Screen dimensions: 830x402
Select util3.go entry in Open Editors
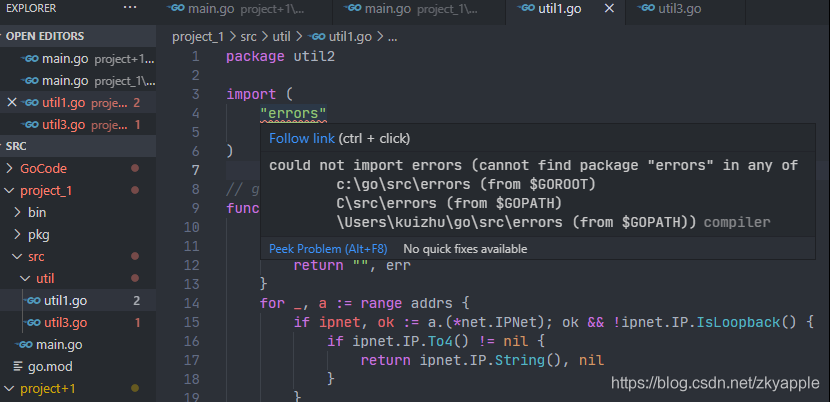78,125
